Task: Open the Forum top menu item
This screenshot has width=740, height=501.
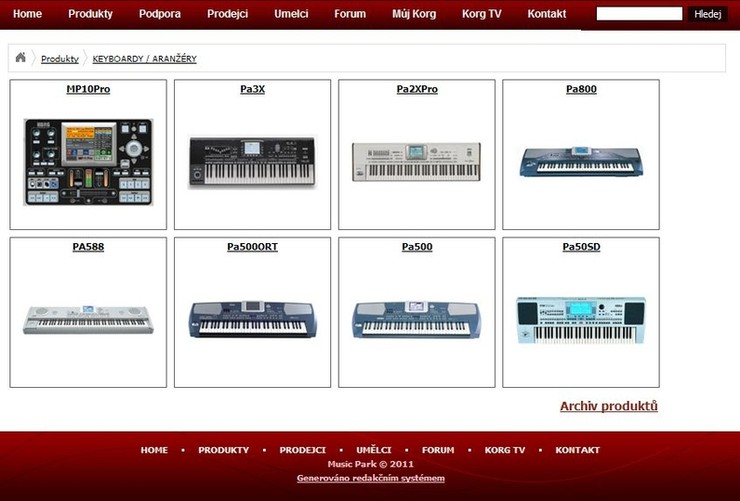Action: (350, 14)
